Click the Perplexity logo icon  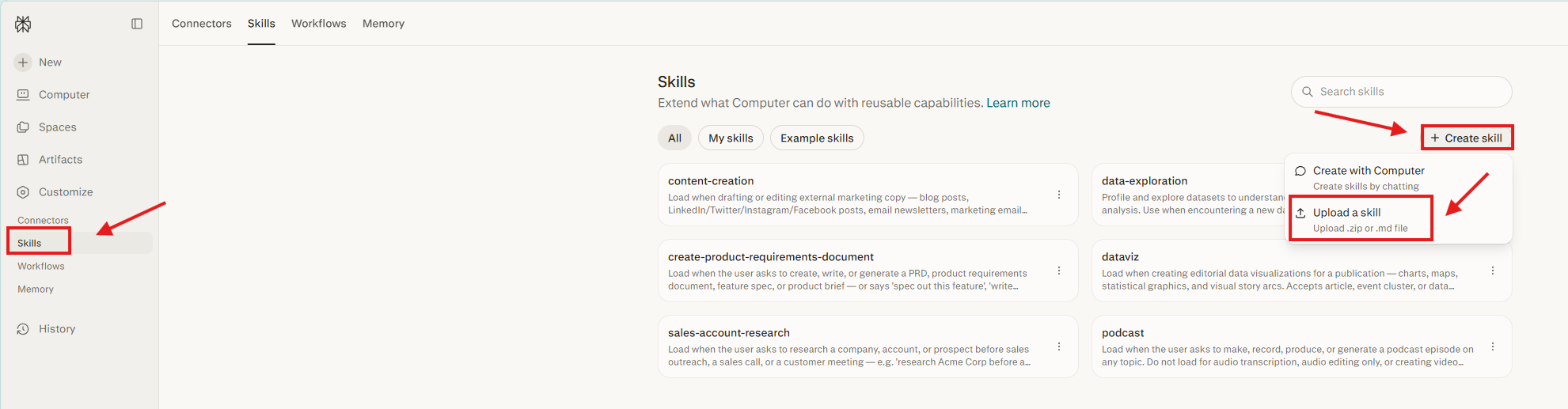tap(23, 25)
